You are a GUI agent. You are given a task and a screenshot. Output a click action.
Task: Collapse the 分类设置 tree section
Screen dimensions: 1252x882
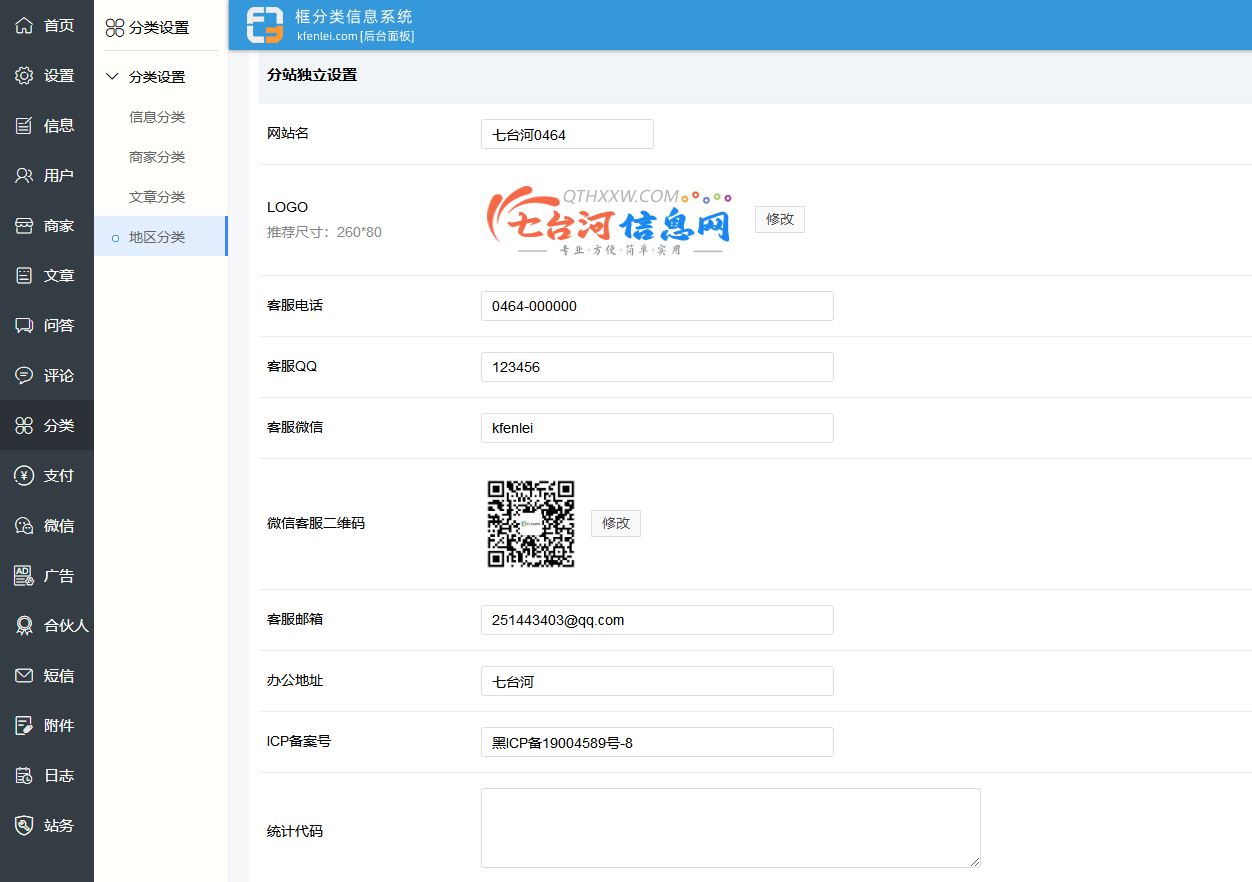coord(112,77)
